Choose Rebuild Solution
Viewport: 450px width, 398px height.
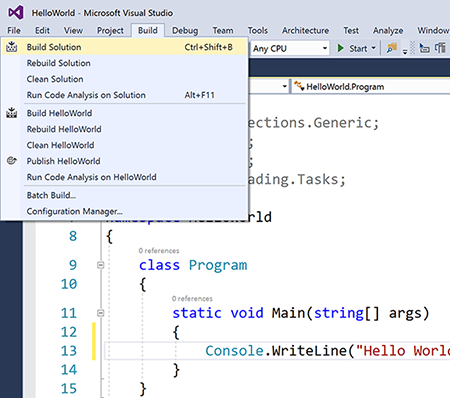[124, 63]
